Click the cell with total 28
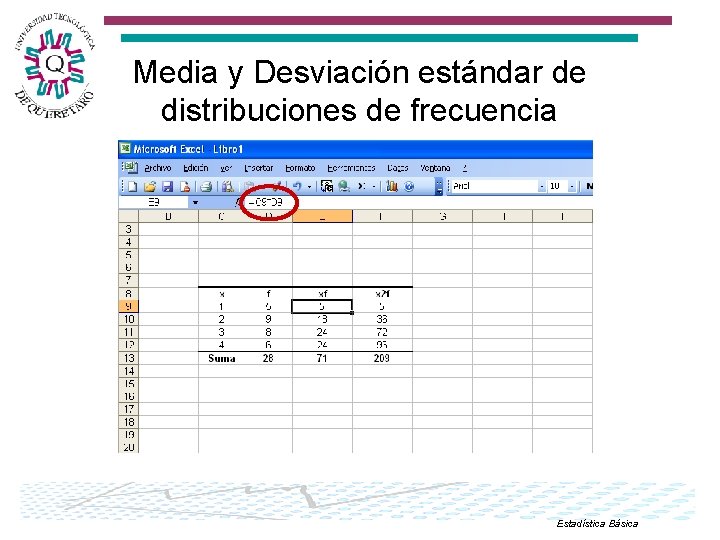The width and height of the screenshot is (720, 540). [x=269, y=358]
